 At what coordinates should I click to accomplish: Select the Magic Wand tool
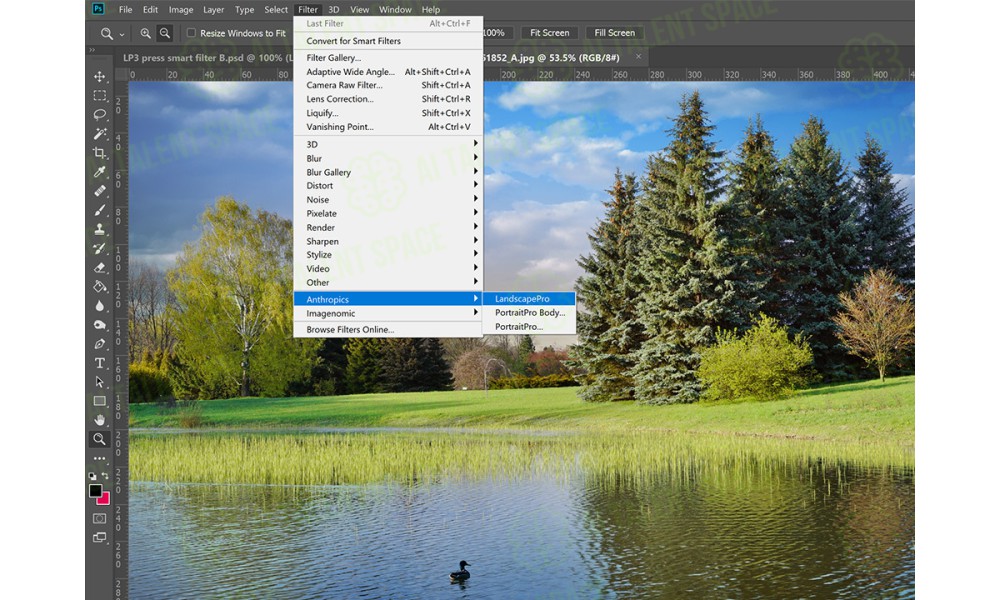(99, 134)
